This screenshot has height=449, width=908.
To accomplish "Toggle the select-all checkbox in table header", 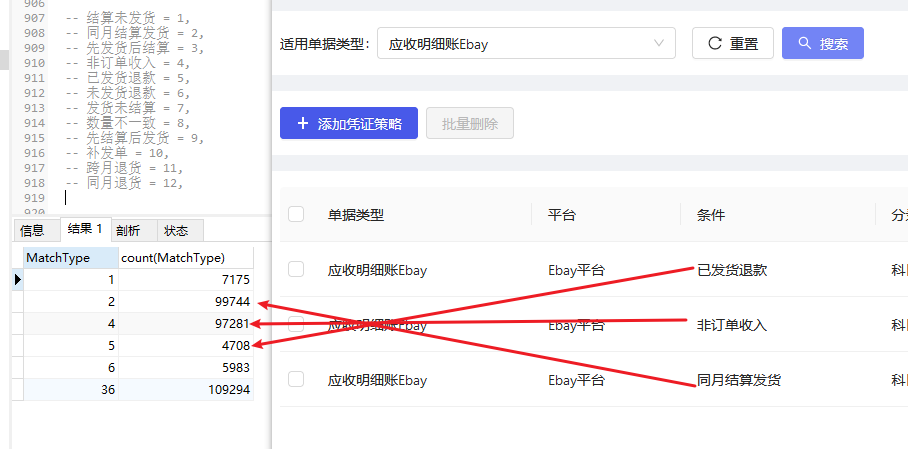I will pyautogui.click(x=296, y=214).
